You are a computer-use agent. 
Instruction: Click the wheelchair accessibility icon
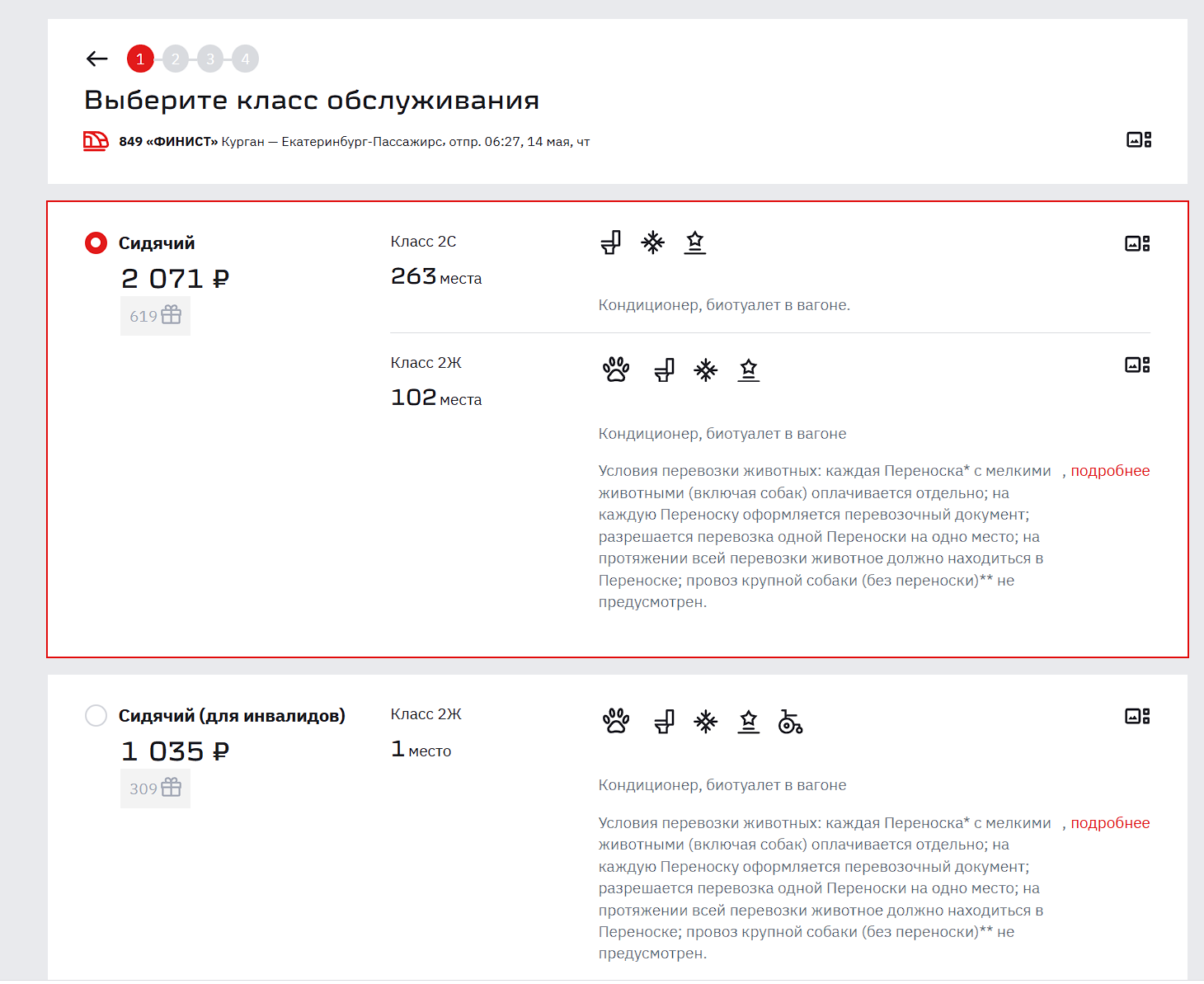(x=790, y=722)
